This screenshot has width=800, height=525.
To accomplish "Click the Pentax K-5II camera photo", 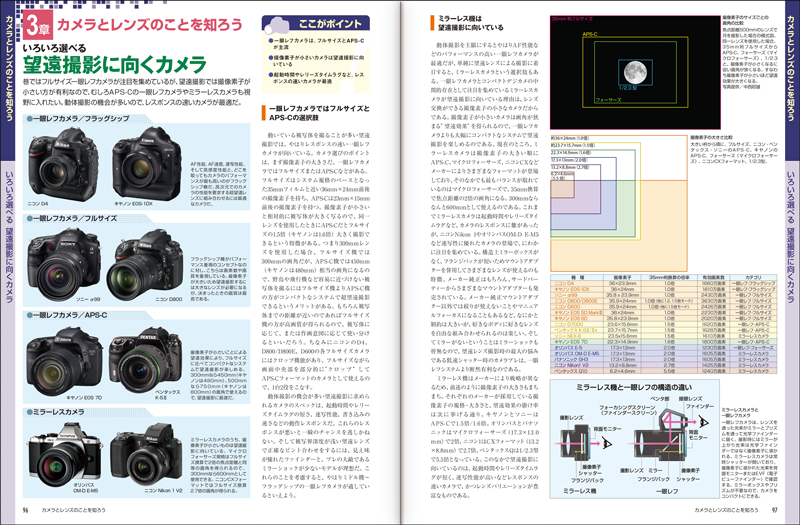I will [145, 360].
